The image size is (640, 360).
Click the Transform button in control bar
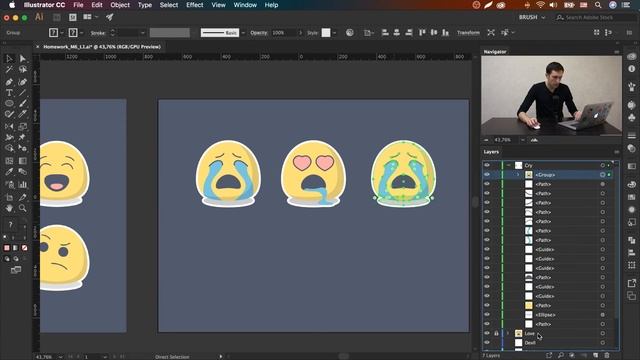(468, 33)
